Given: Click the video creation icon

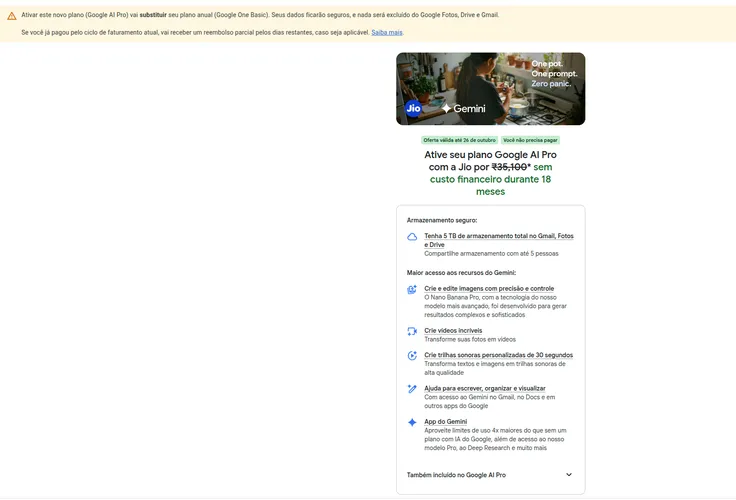Looking at the screenshot, I should coord(412,331).
